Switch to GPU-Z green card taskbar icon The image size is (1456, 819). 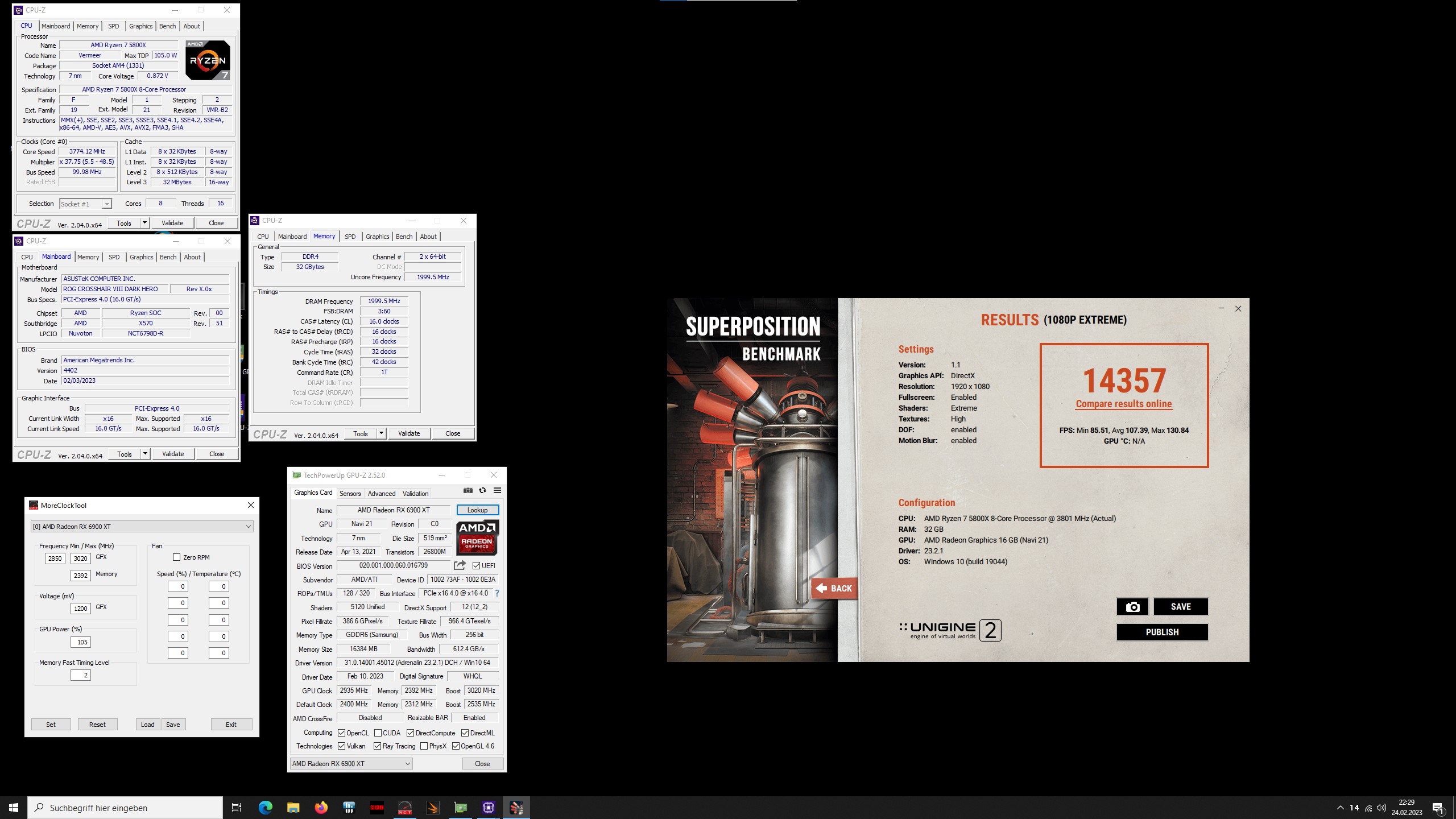point(460,808)
